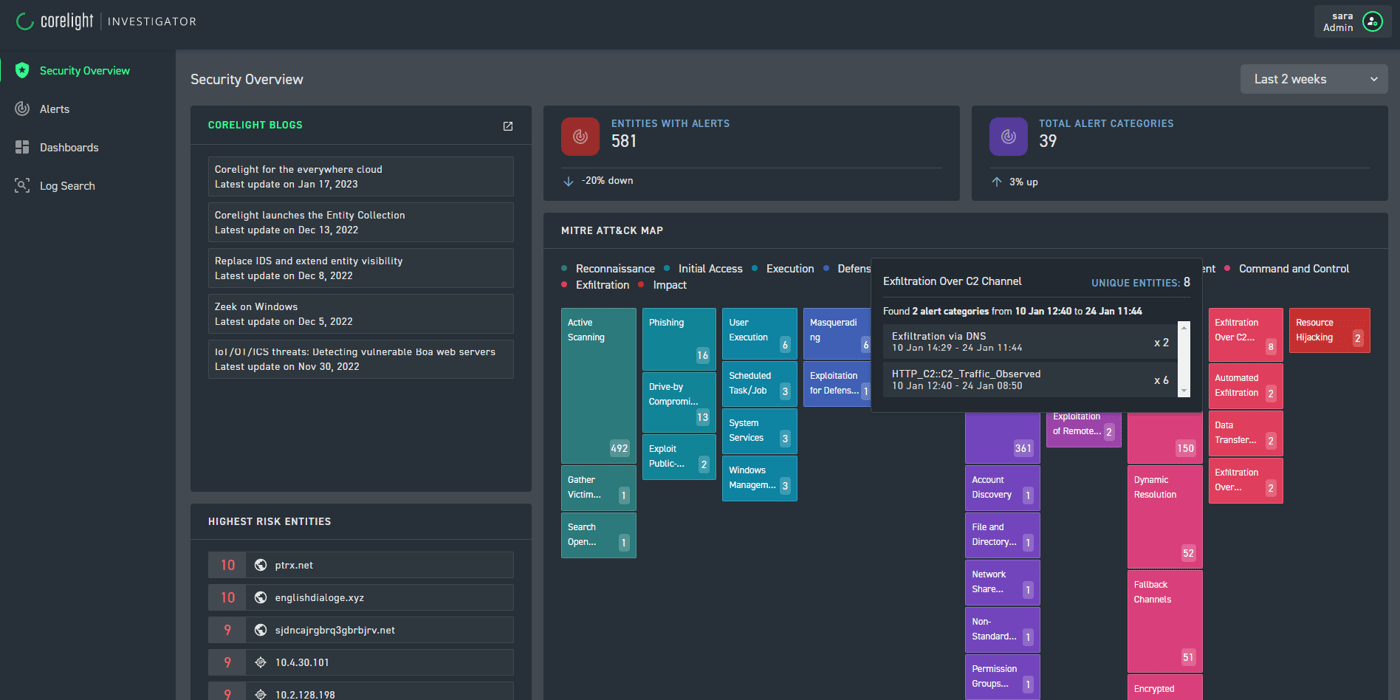
Task: Select the Active Scanning tile on MITRE map
Action: click(x=598, y=385)
